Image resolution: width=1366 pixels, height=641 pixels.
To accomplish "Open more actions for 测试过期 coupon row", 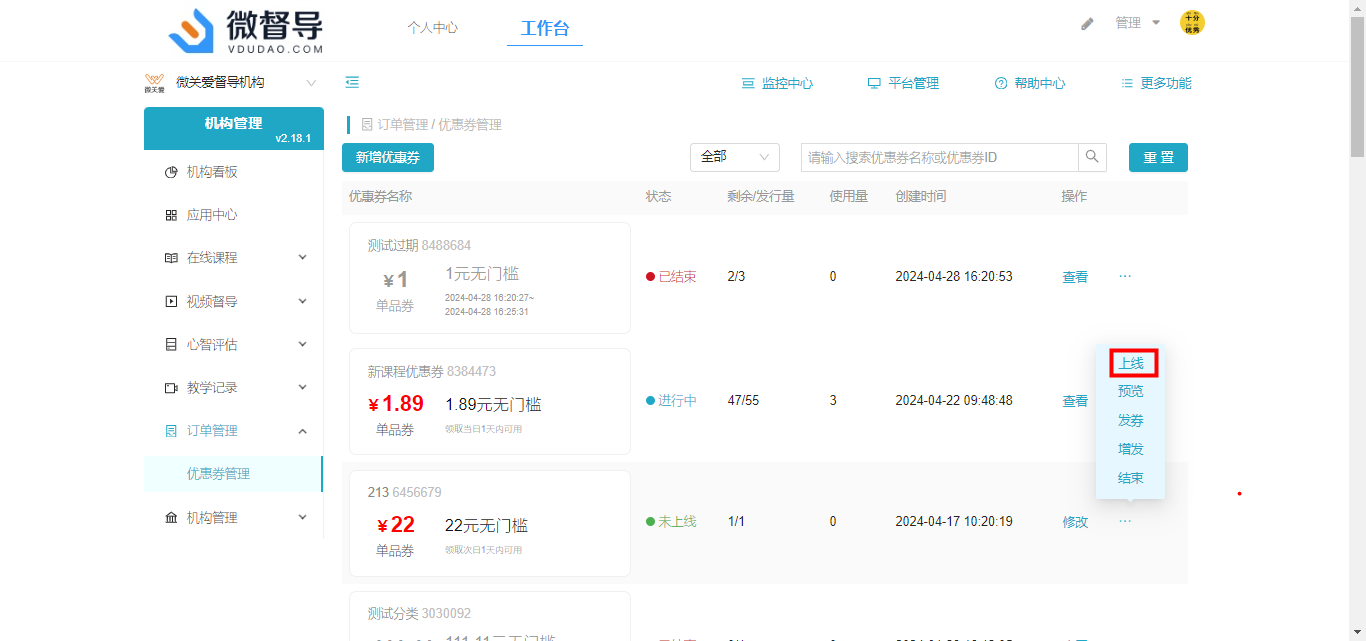I will tap(1125, 275).
